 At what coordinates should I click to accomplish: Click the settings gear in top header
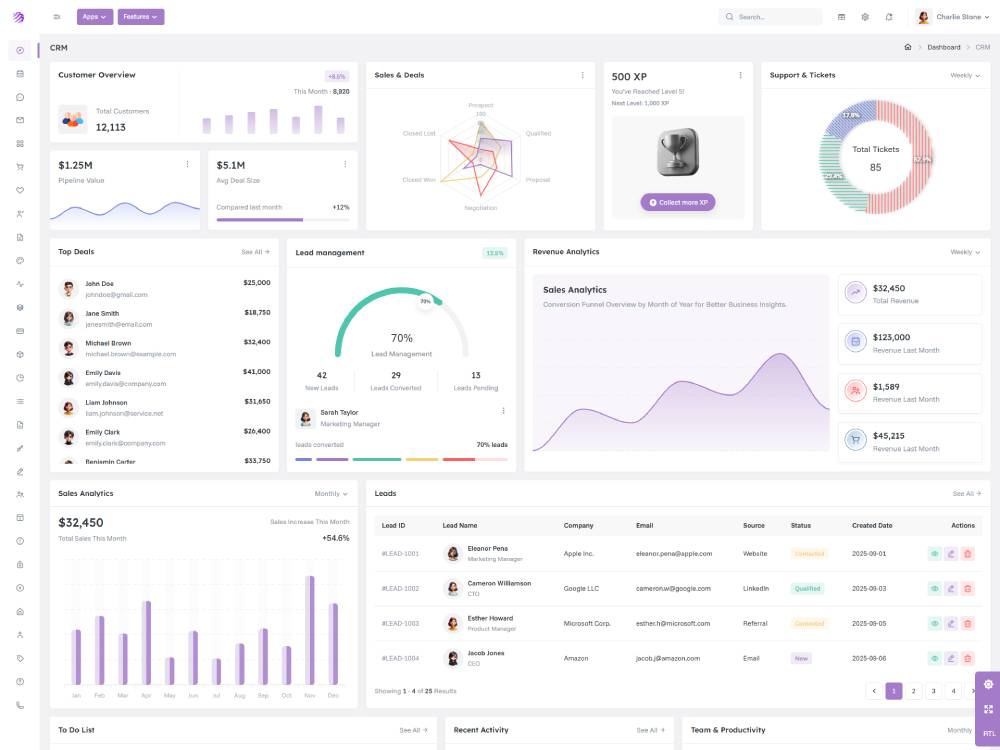click(x=865, y=17)
